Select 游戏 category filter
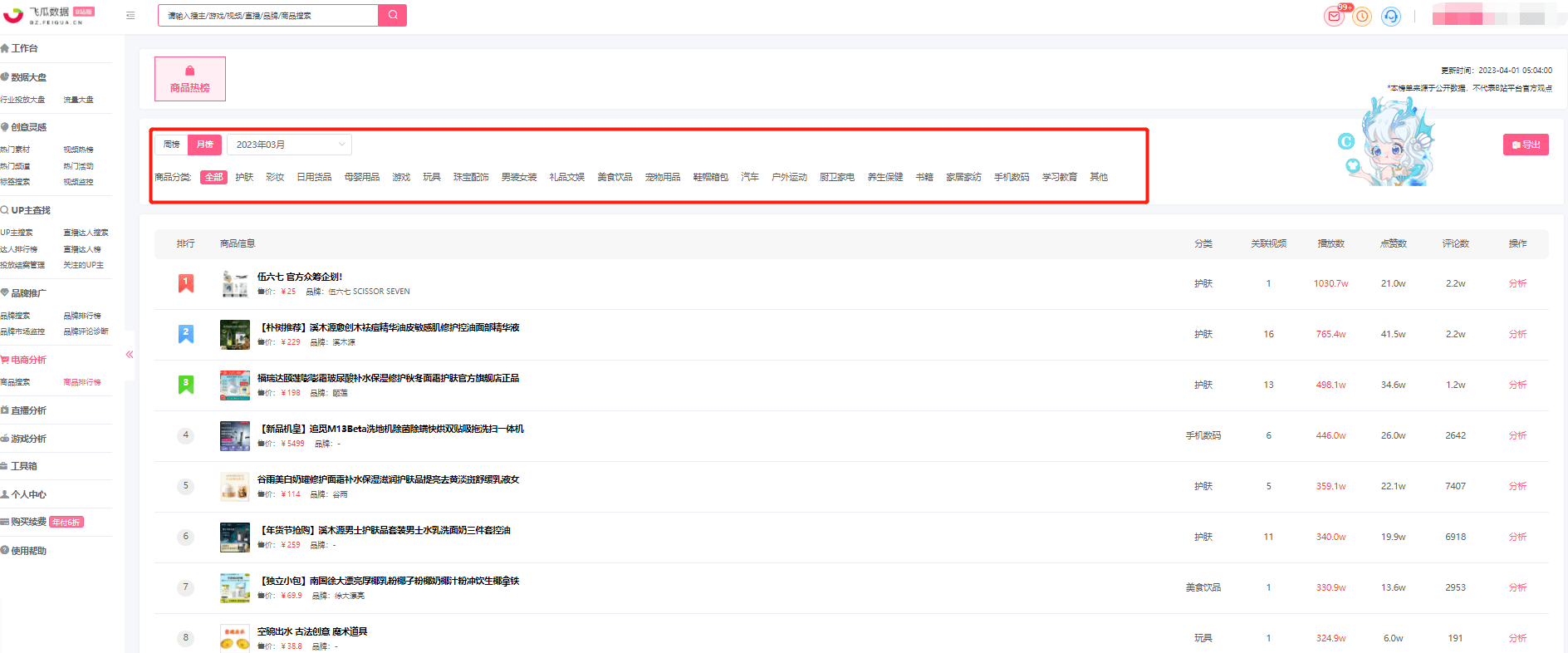1568x653 pixels. (x=401, y=177)
